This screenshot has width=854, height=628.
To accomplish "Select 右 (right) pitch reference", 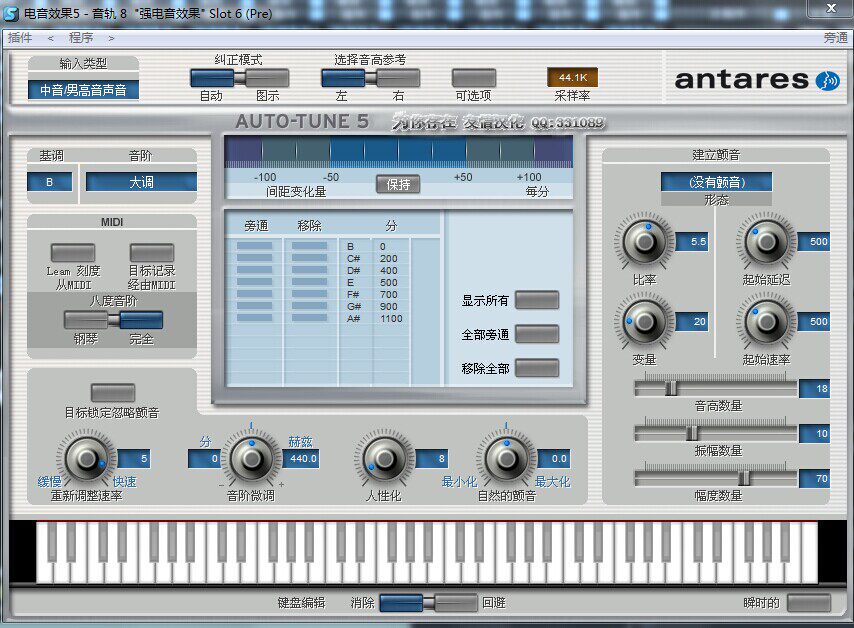I will 398,78.
